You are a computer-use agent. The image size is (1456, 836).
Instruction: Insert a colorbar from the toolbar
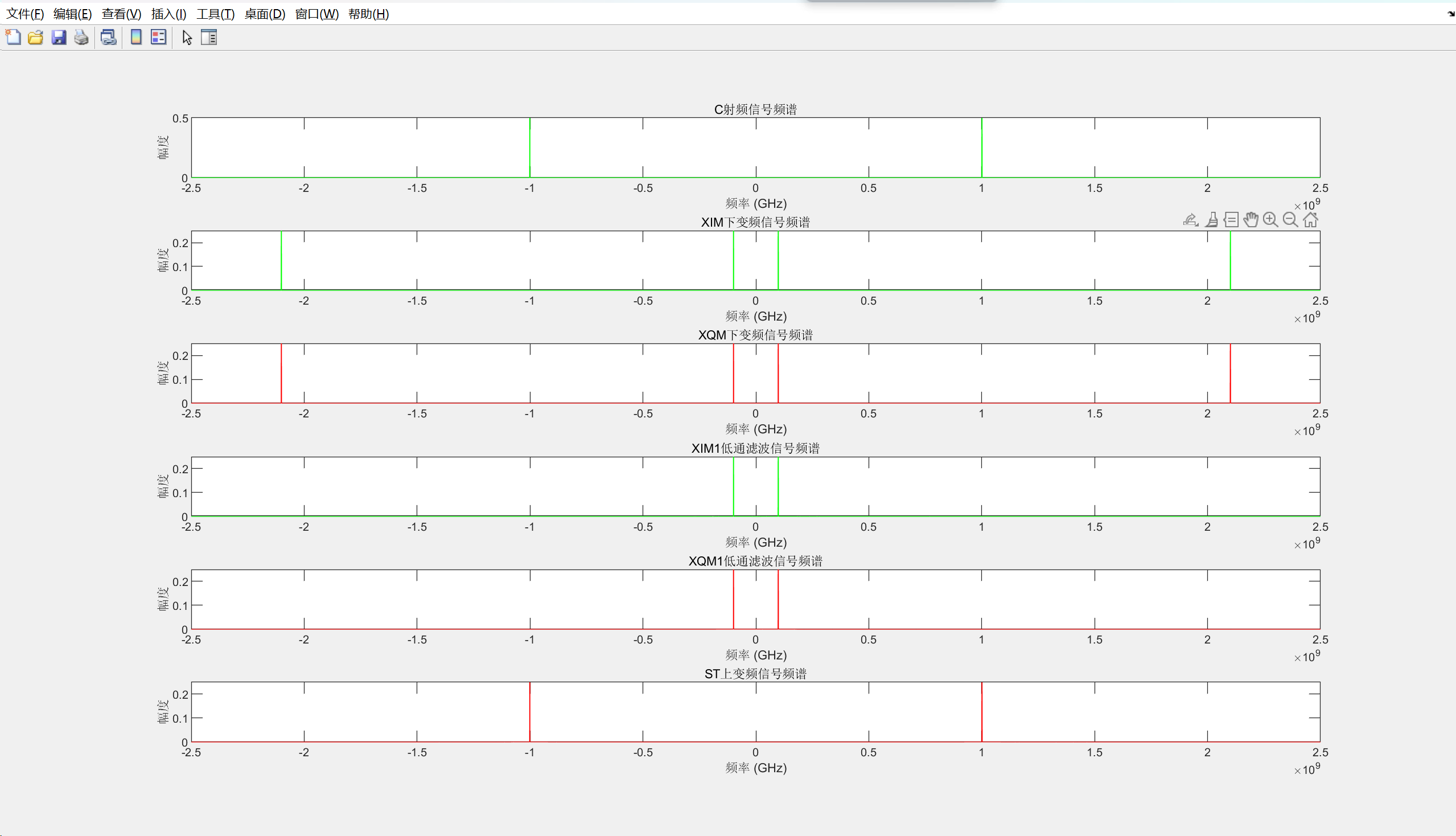(x=136, y=38)
